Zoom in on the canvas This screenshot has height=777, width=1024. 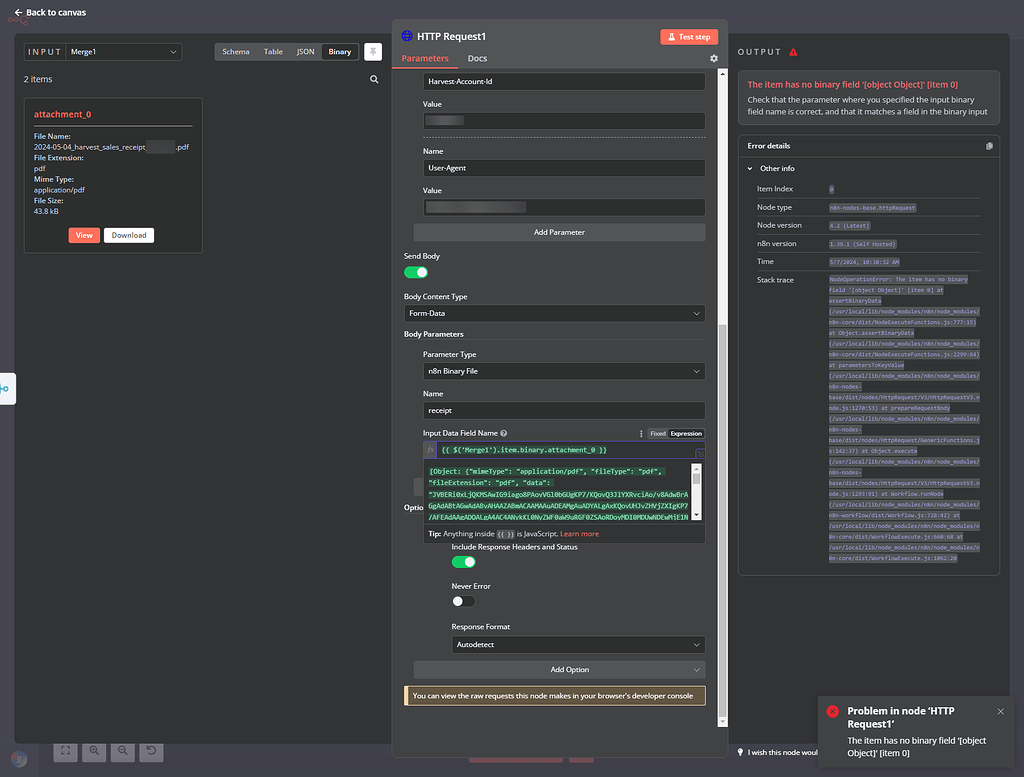94,752
